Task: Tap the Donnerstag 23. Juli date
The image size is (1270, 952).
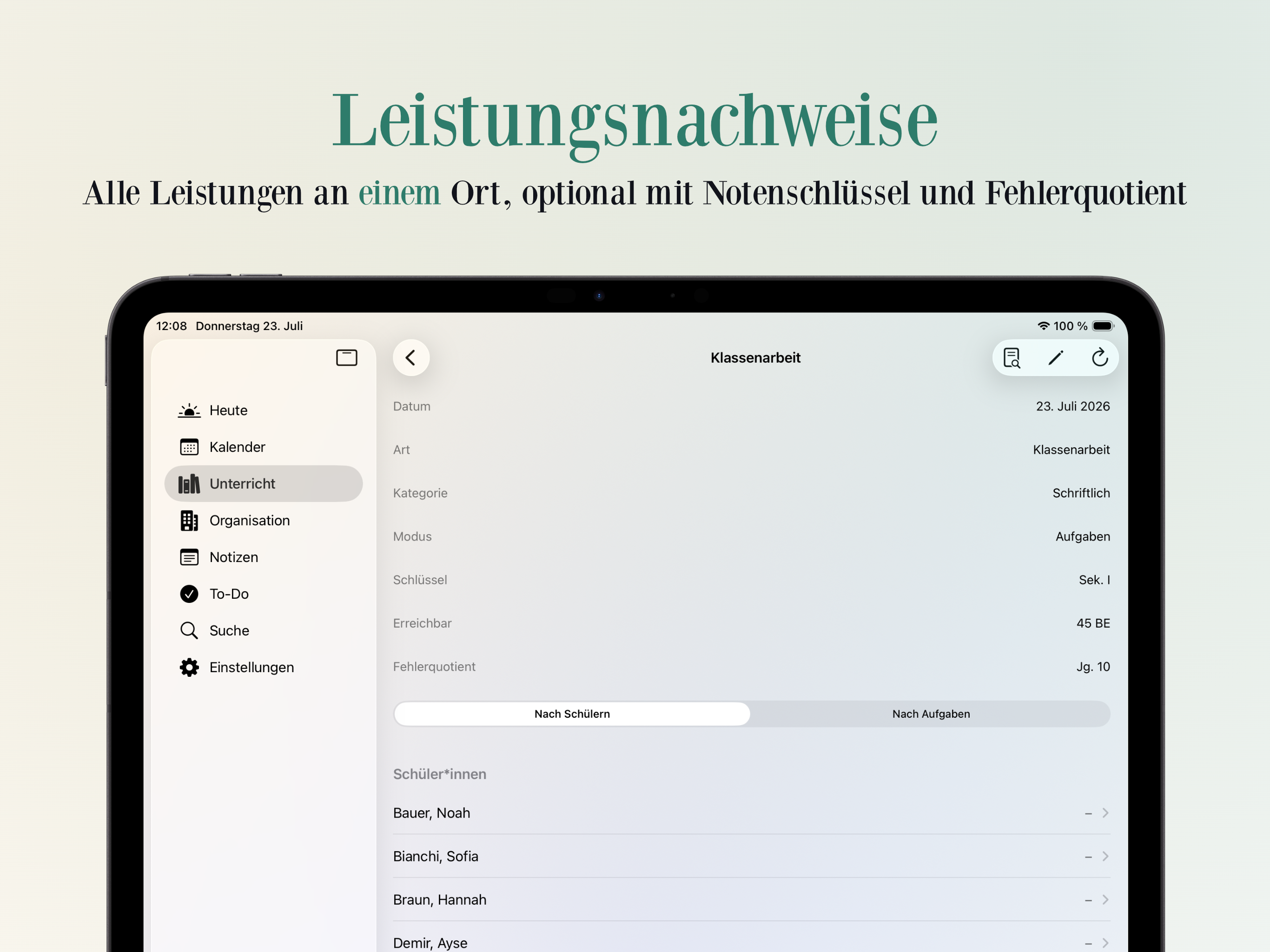Action: click(249, 326)
